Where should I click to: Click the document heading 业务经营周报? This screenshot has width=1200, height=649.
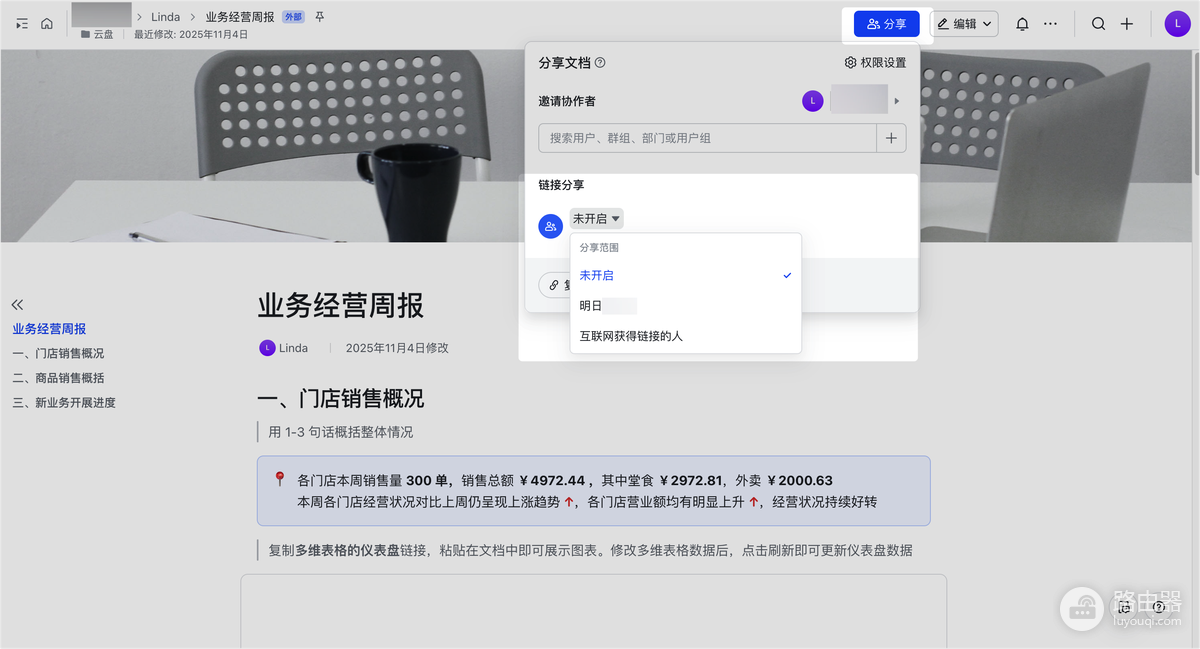coord(341,305)
